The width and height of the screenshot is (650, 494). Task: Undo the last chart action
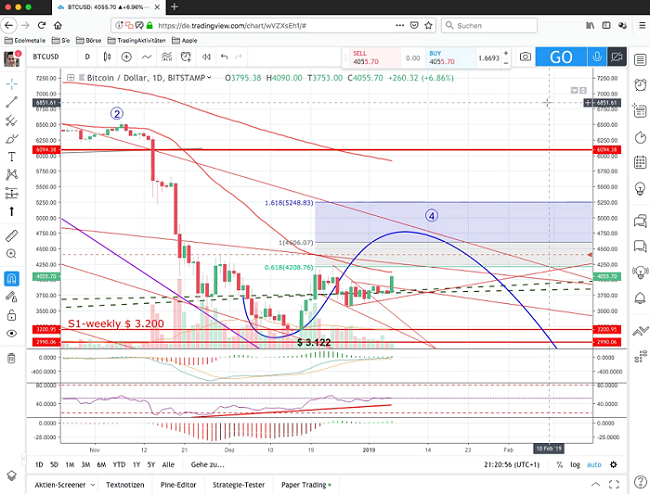click(x=224, y=57)
